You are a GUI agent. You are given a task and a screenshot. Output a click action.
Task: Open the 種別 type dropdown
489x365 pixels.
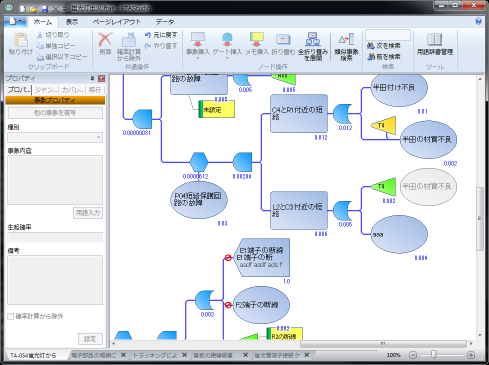55,137
